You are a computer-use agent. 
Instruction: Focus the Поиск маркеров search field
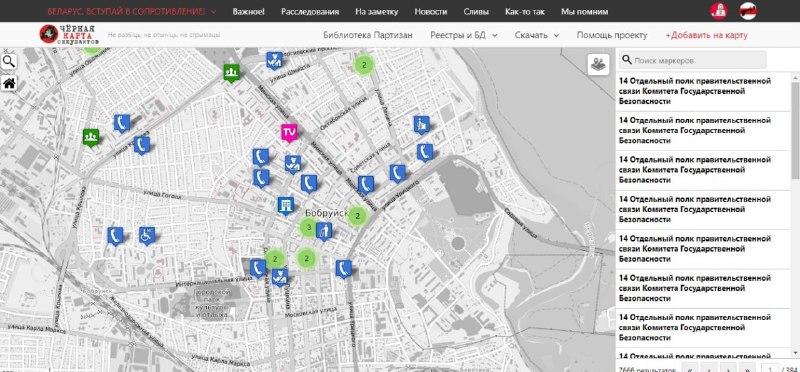(x=693, y=60)
